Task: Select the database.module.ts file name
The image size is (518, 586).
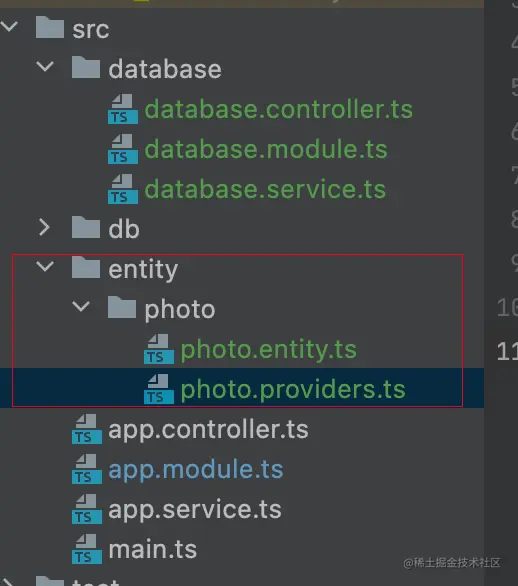Action: coord(266,149)
